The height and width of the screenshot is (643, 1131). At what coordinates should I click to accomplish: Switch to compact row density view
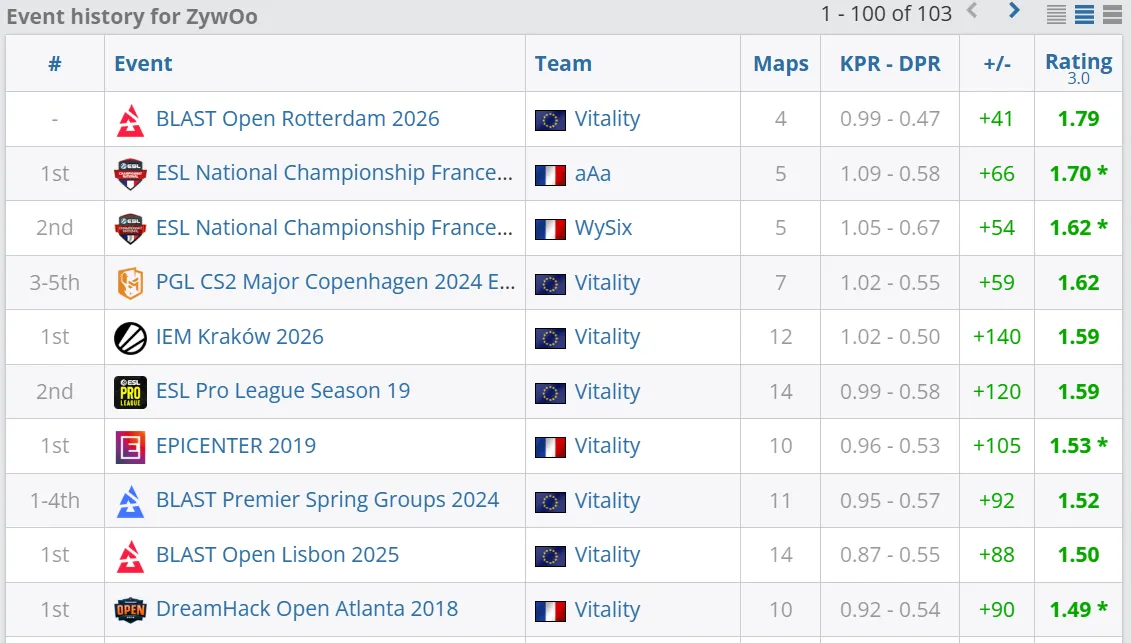(x=1057, y=15)
